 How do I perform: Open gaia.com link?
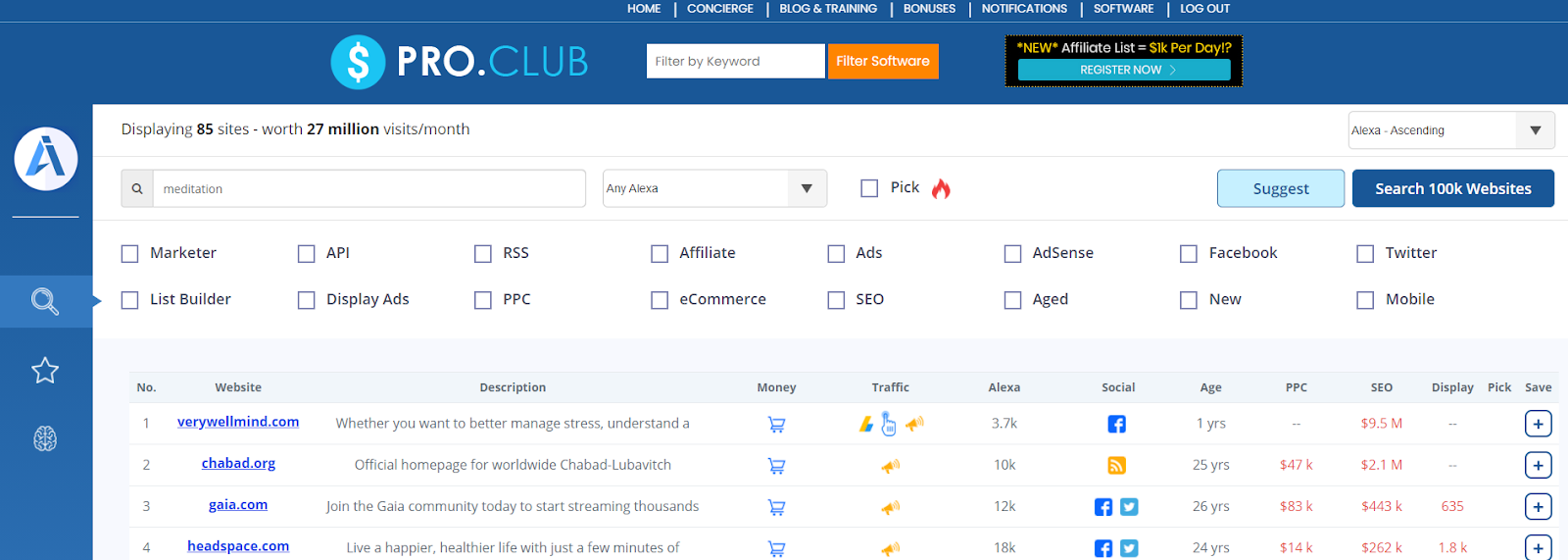coord(238,504)
